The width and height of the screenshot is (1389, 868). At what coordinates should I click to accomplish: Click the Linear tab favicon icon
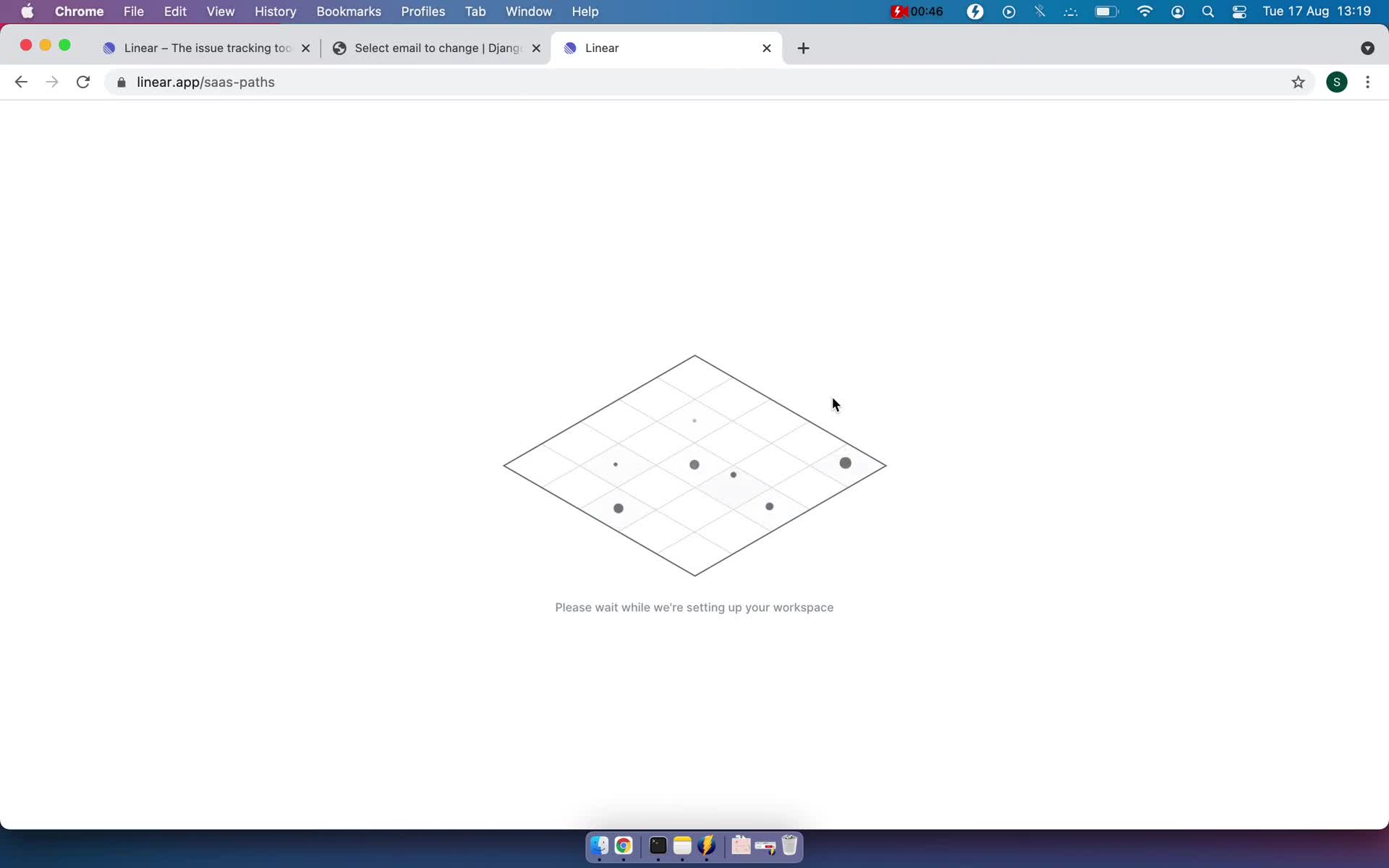571,47
